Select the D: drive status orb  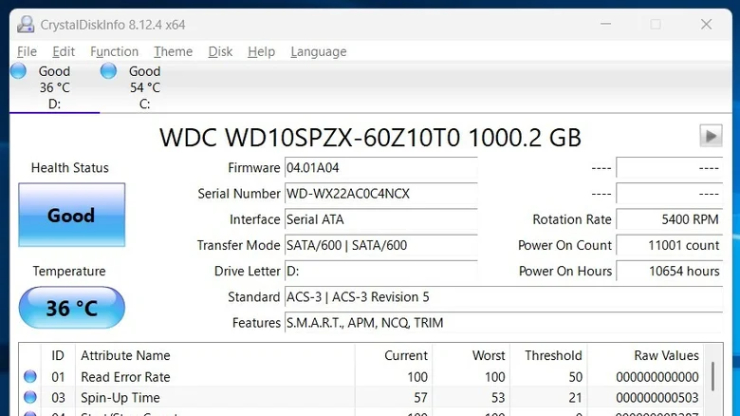coord(18,71)
